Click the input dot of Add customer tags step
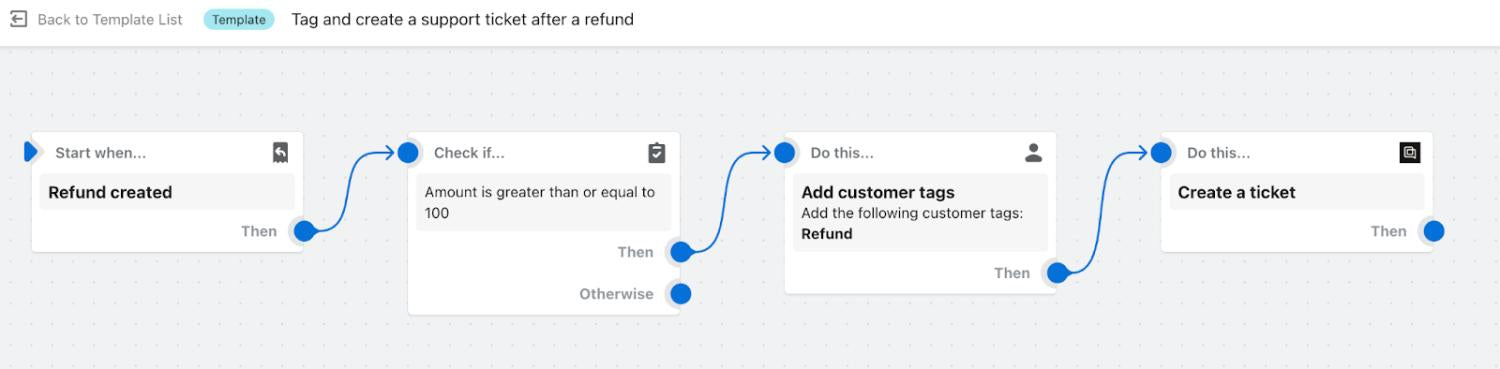Viewport: 1500px width, 369px height. pos(784,153)
